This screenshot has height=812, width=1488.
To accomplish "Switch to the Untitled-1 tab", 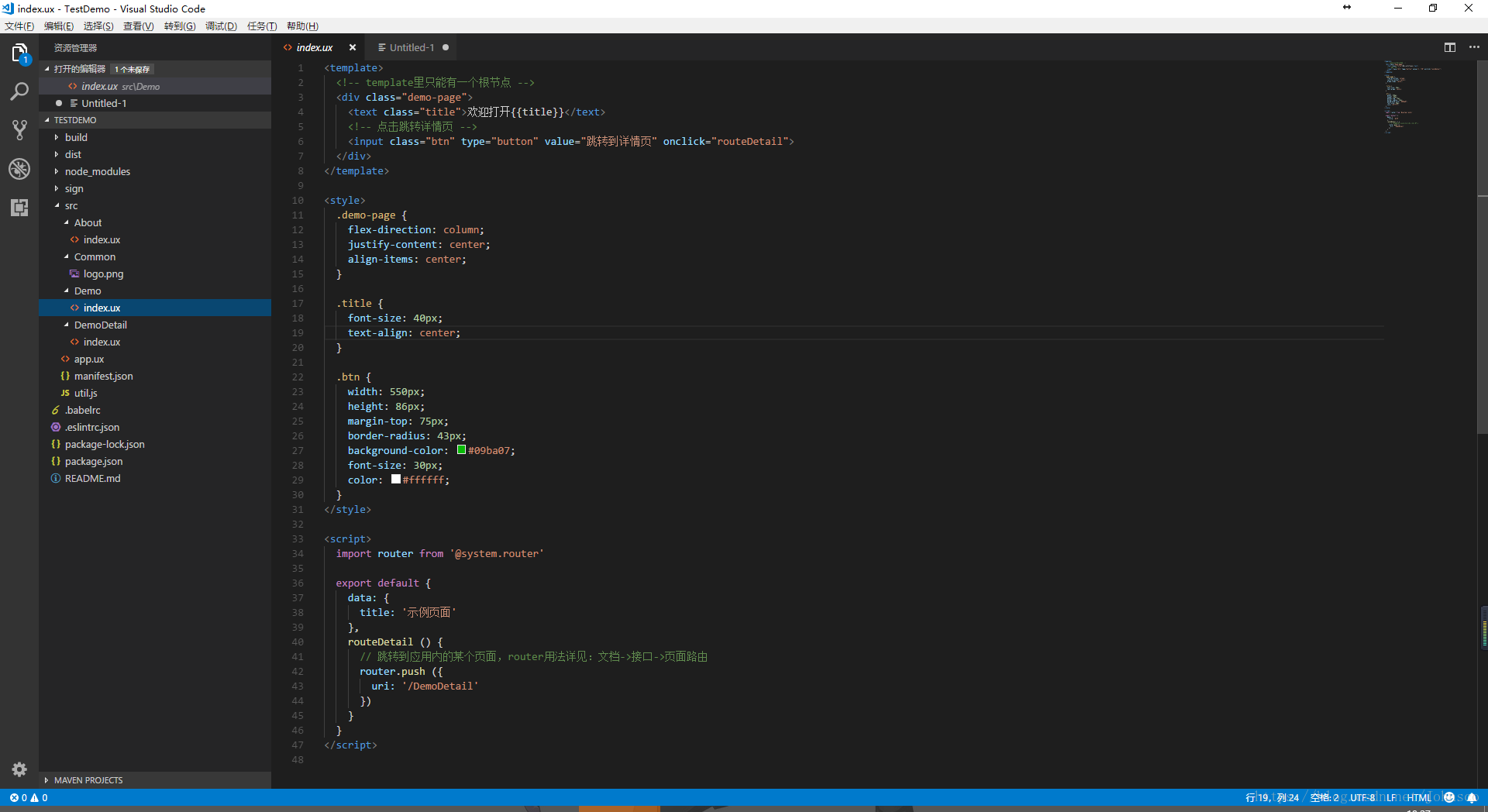I will point(412,47).
